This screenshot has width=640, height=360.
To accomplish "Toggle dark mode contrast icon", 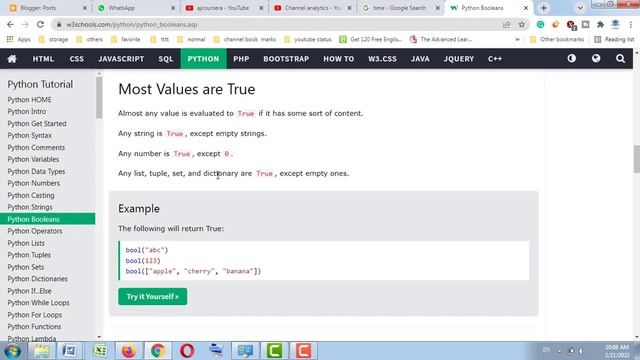I will coord(571,58).
